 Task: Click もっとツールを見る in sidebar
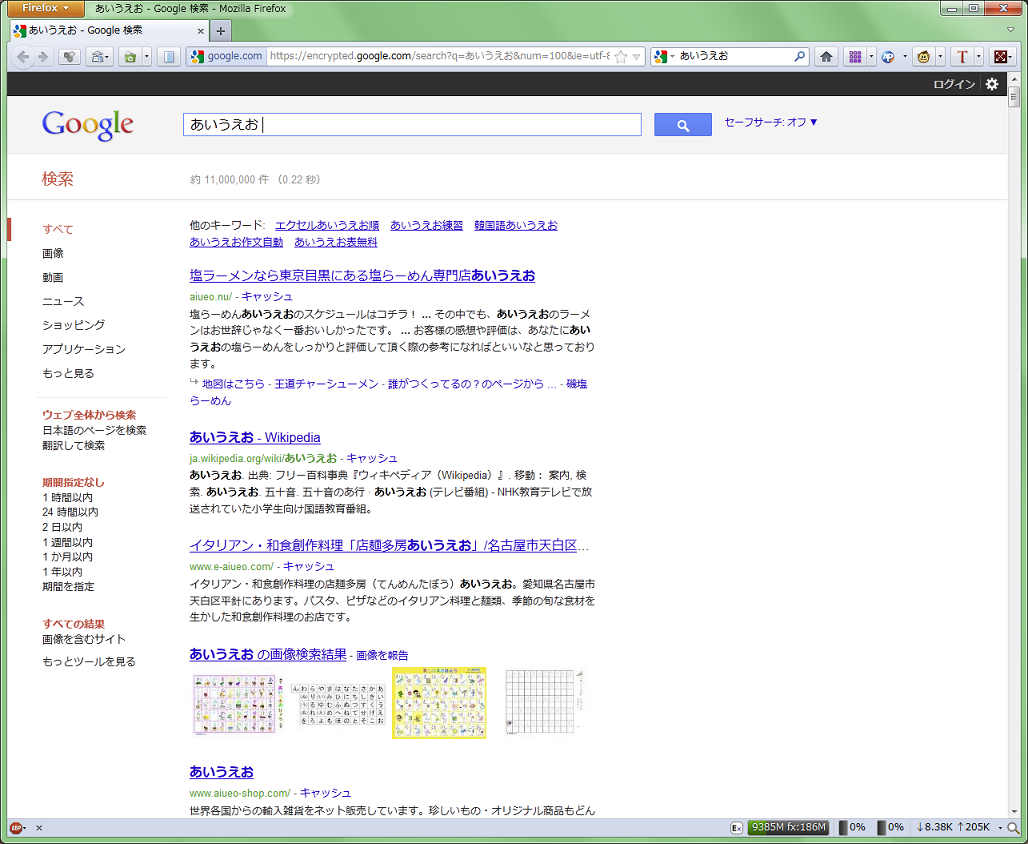(89, 661)
